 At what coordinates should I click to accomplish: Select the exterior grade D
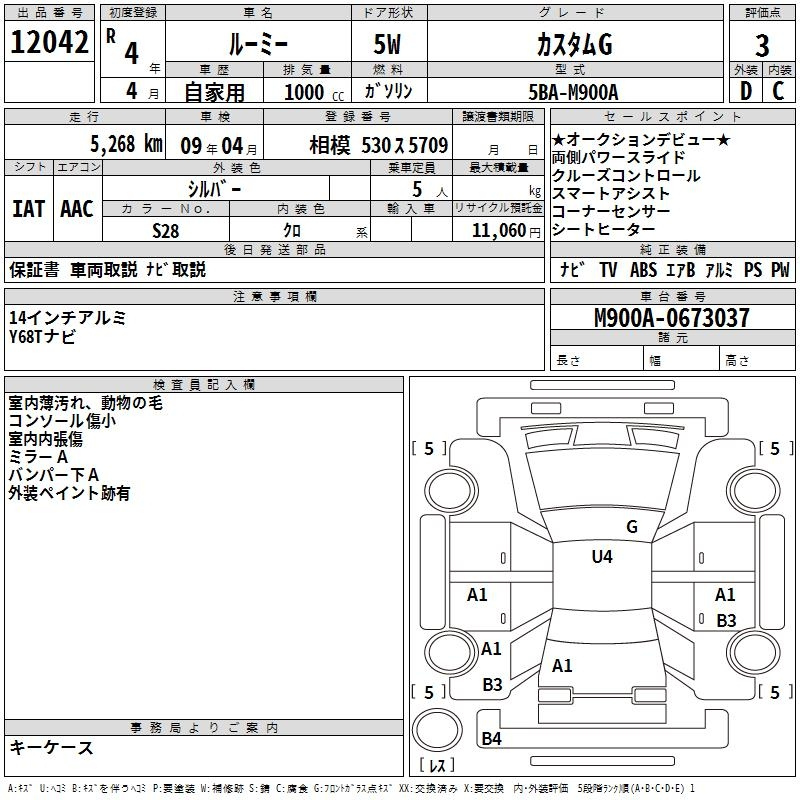click(x=746, y=91)
